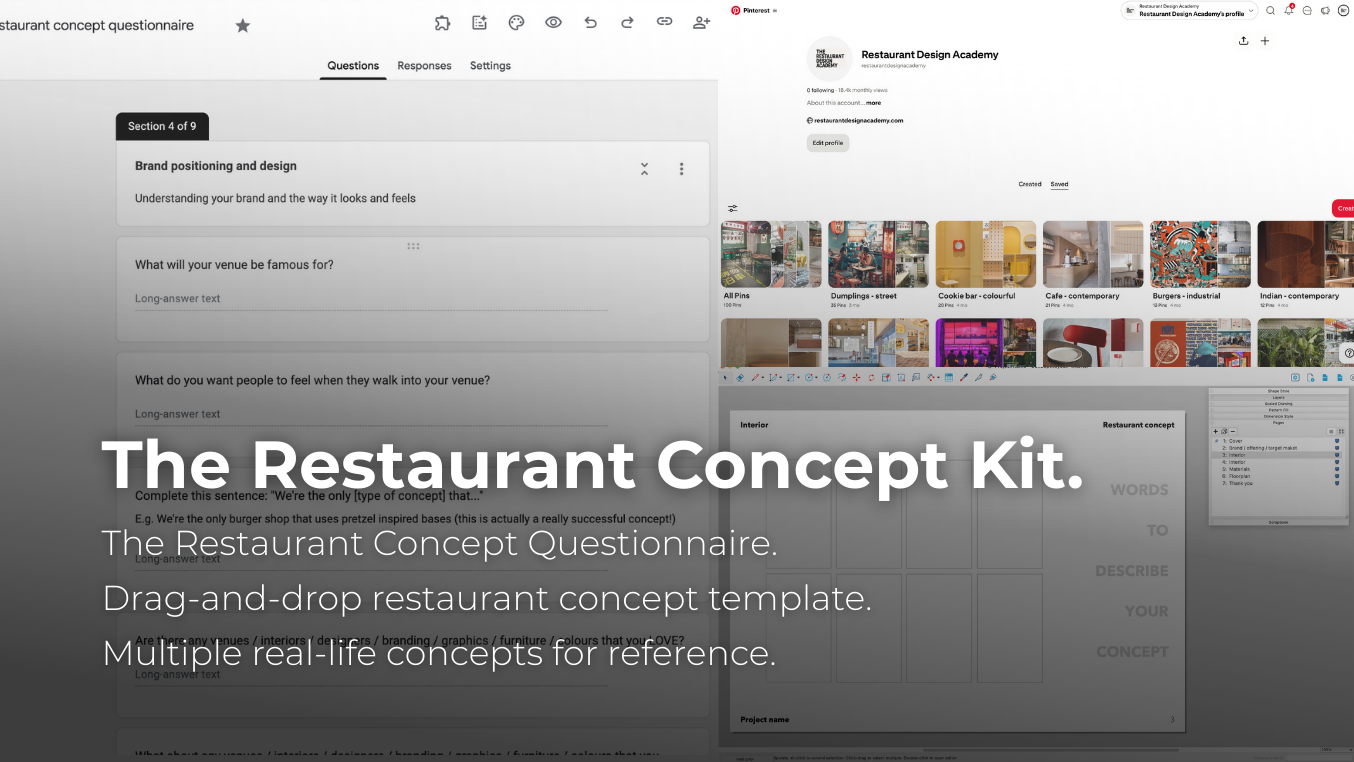This screenshot has width=1354, height=762.
Task: Open the 'Indian - contemporary' board
Action: coord(1306,264)
